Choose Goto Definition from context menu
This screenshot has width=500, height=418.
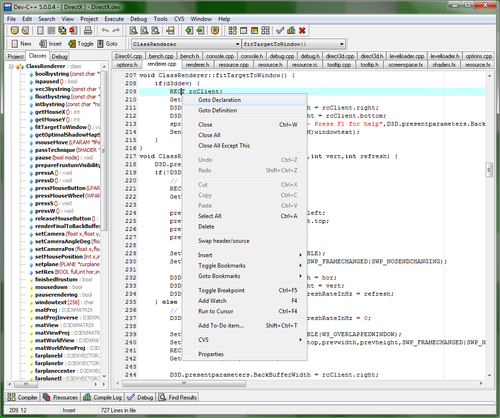(x=245, y=110)
